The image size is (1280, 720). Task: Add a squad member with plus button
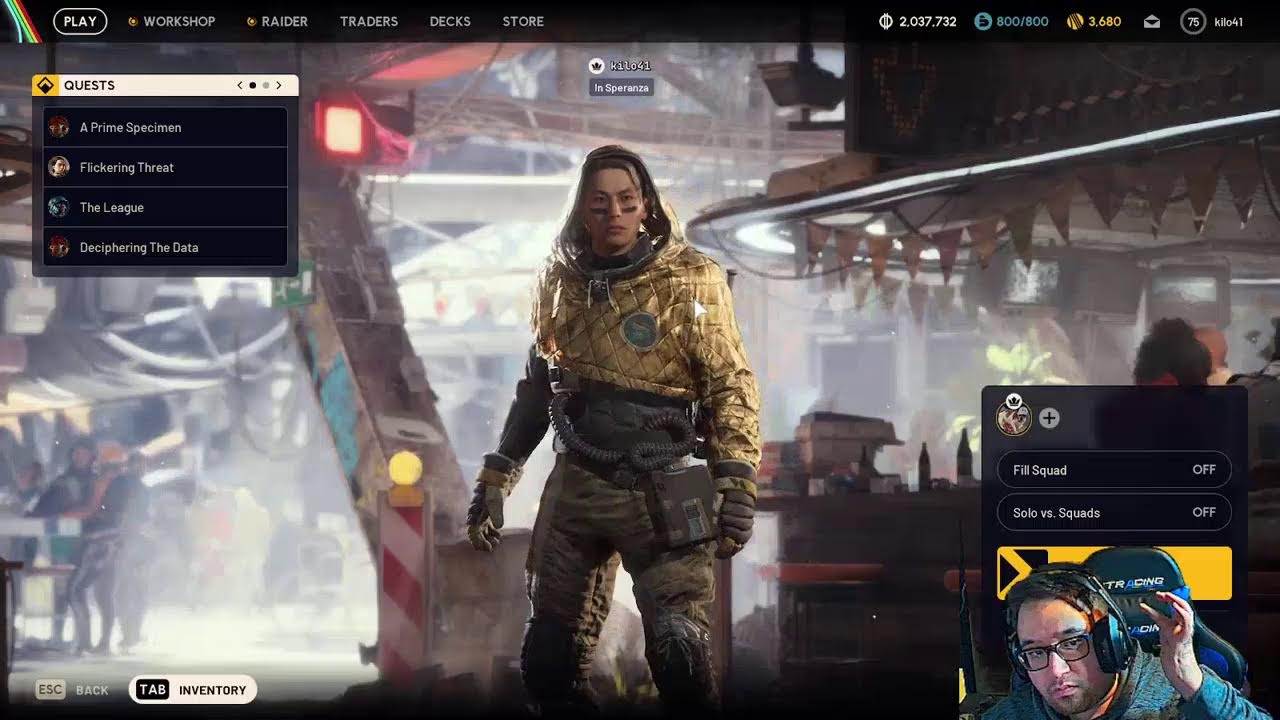point(1049,419)
